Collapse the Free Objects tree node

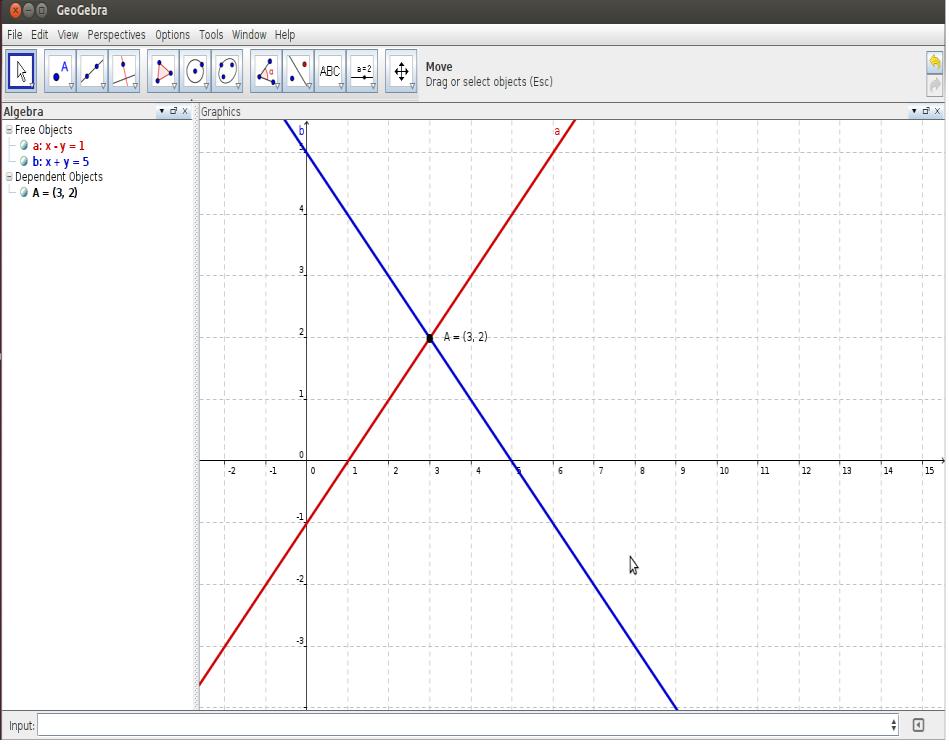pyautogui.click(x=9, y=130)
